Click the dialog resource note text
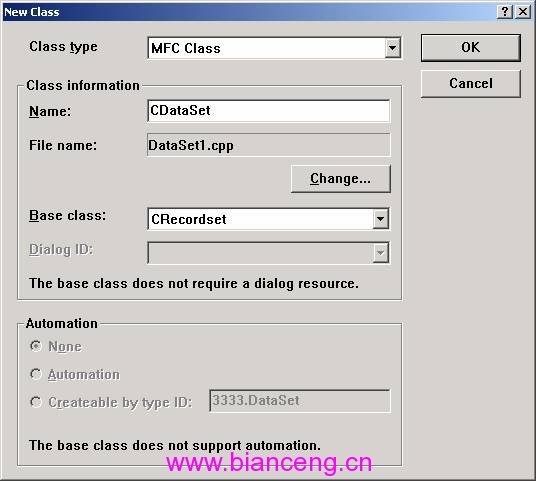The image size is (536, 481). [194, 283]
